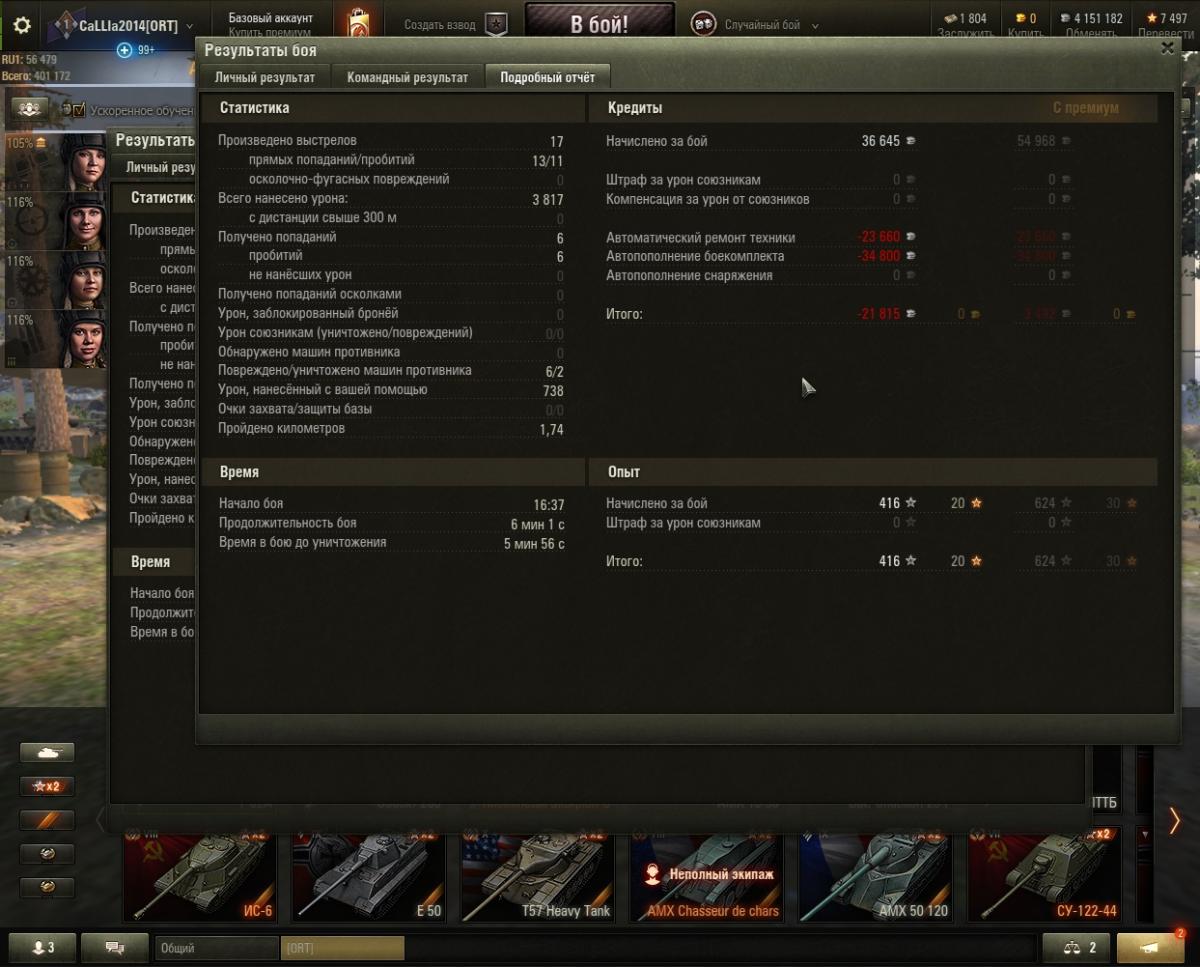Click Повреждено/уничтожено машин value 6/2
Image resolution: width=1200 pixels, height=967 pixels.
[554, 371]
